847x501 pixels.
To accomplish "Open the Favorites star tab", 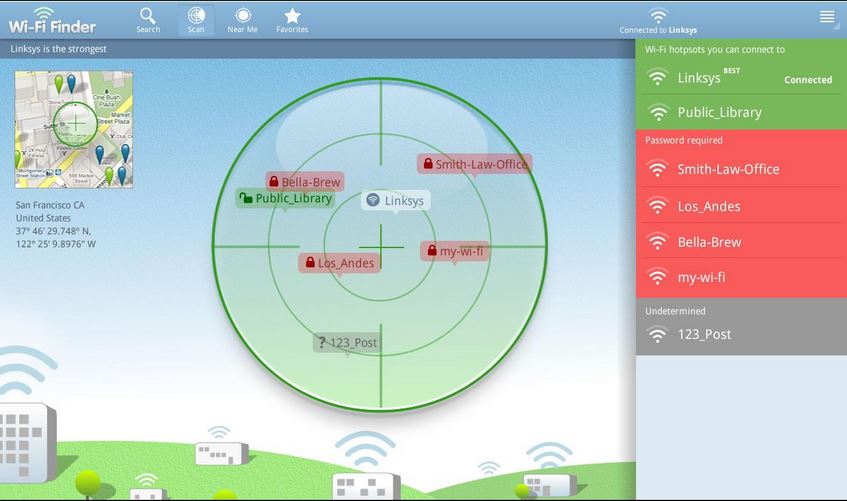I will coord(292,20).
